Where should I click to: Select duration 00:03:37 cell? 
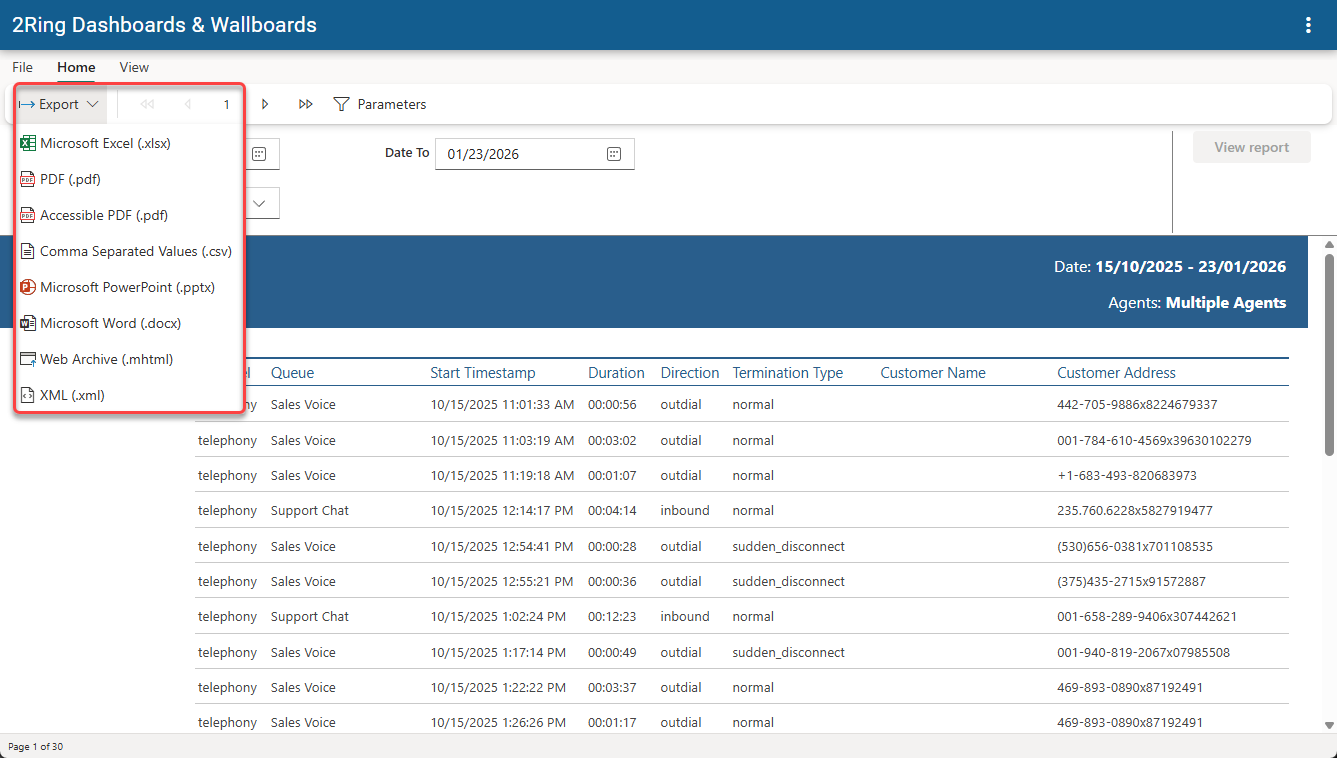(x=612, y=688)
